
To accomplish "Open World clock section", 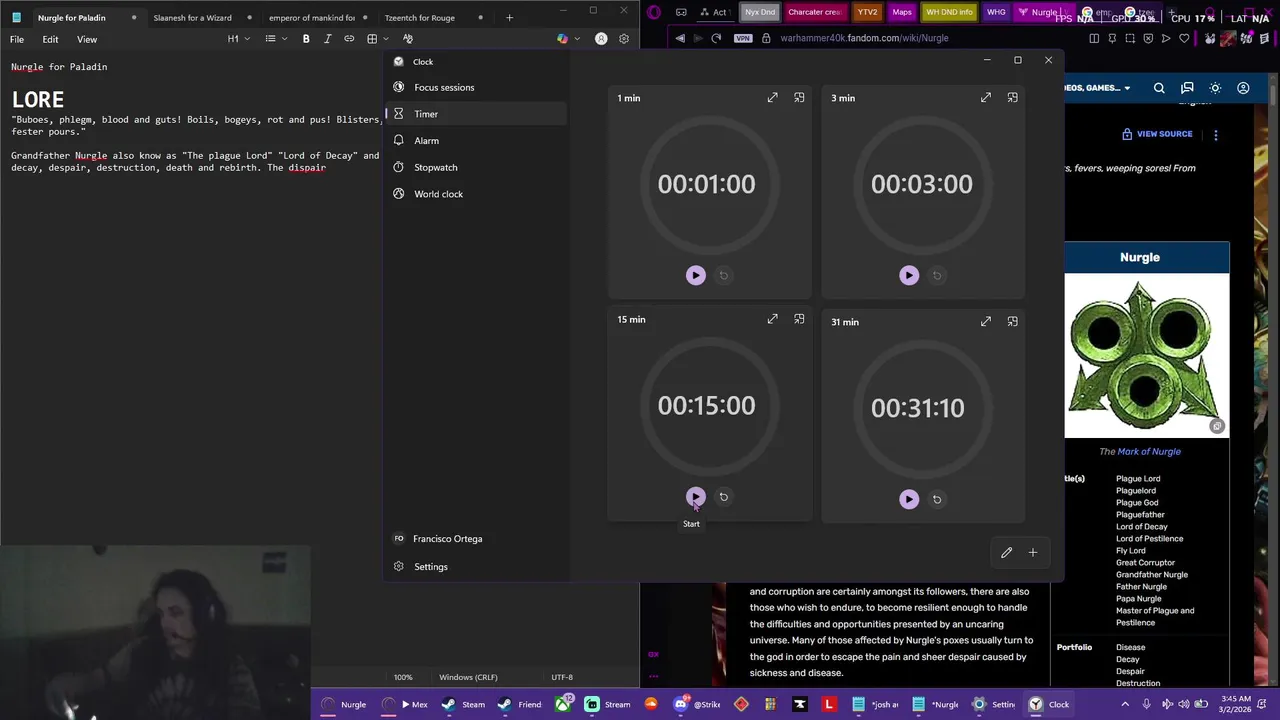I will [x=478, y=194].
